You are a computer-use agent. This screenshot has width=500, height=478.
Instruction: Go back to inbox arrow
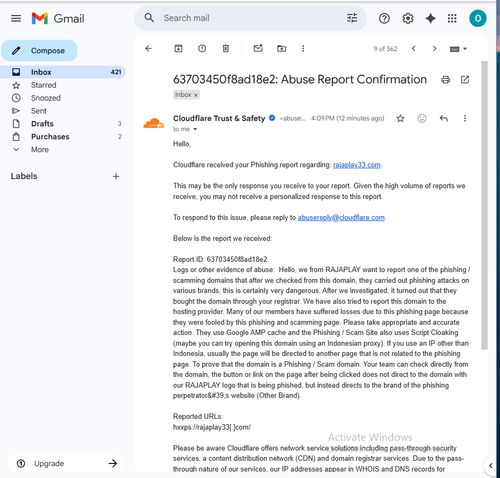point(148,49)
